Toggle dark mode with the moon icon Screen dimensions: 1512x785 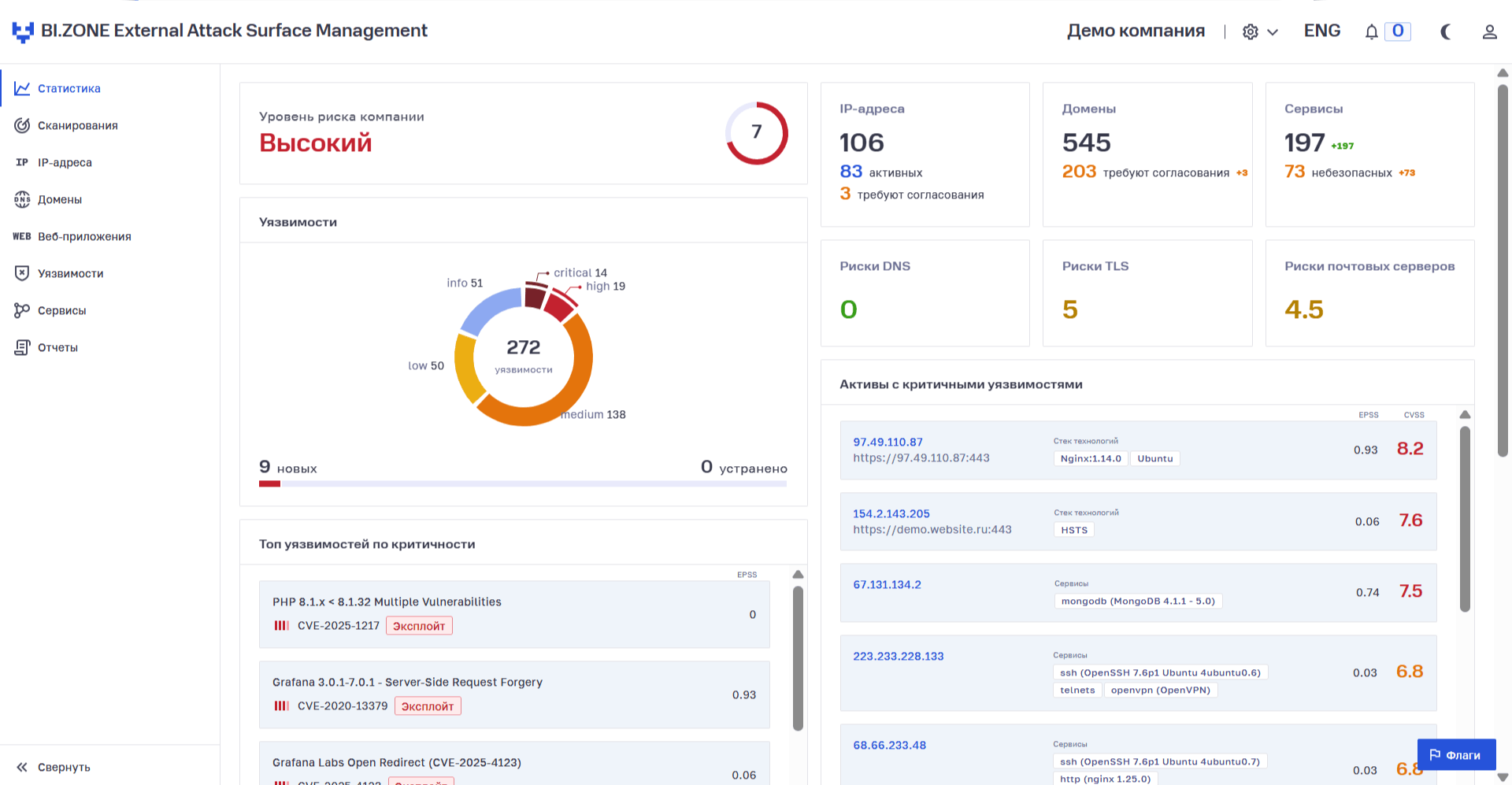[x=1447, y=31]
